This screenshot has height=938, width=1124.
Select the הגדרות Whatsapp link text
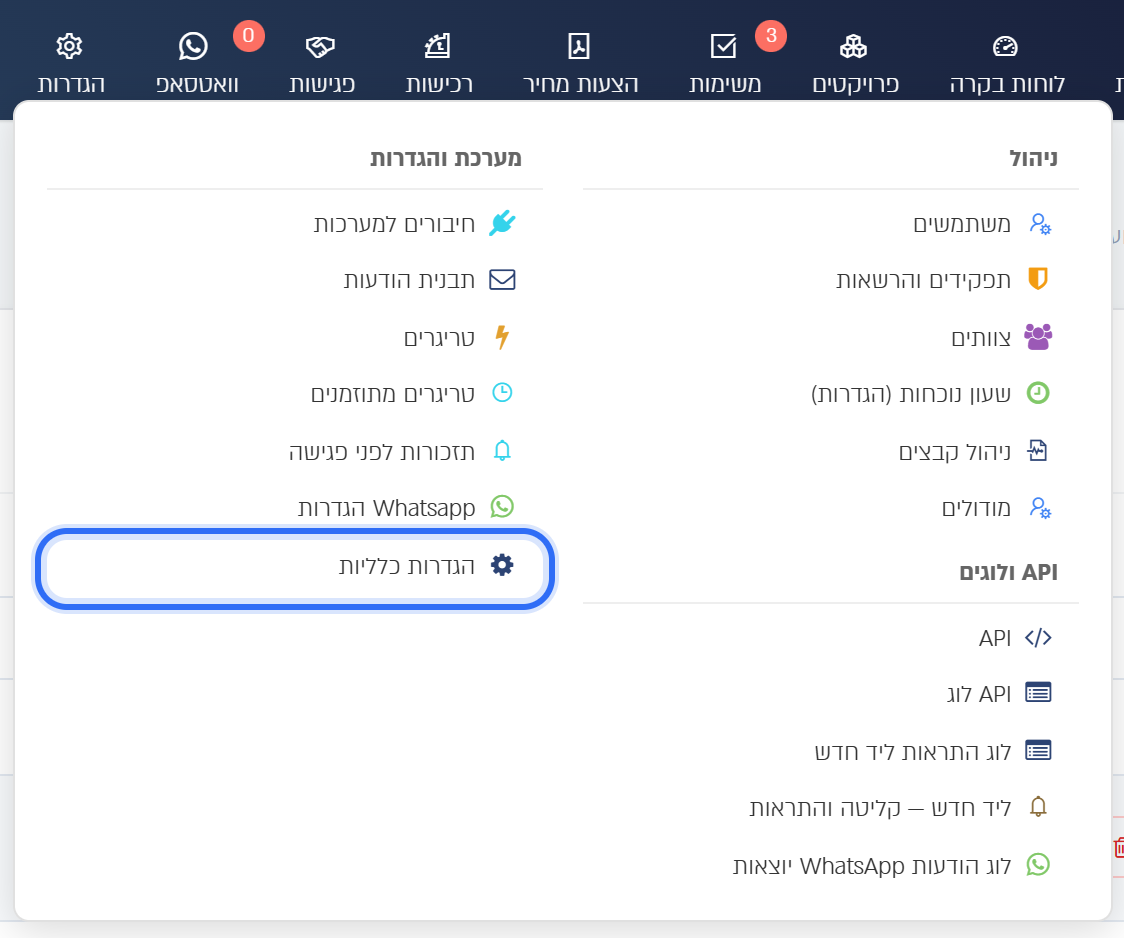tap(386, 508)
